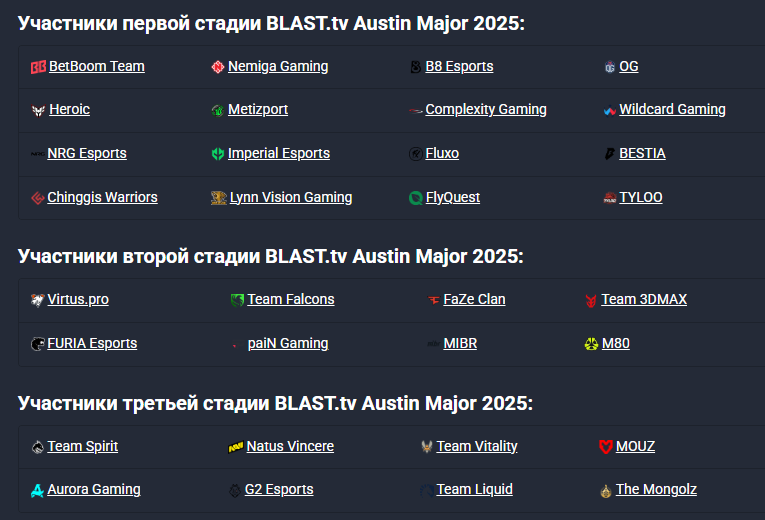Open the FaZe Clan link
Image resolution: width=765 pixels, height=520 pixels.
click(x=474, y=299)
